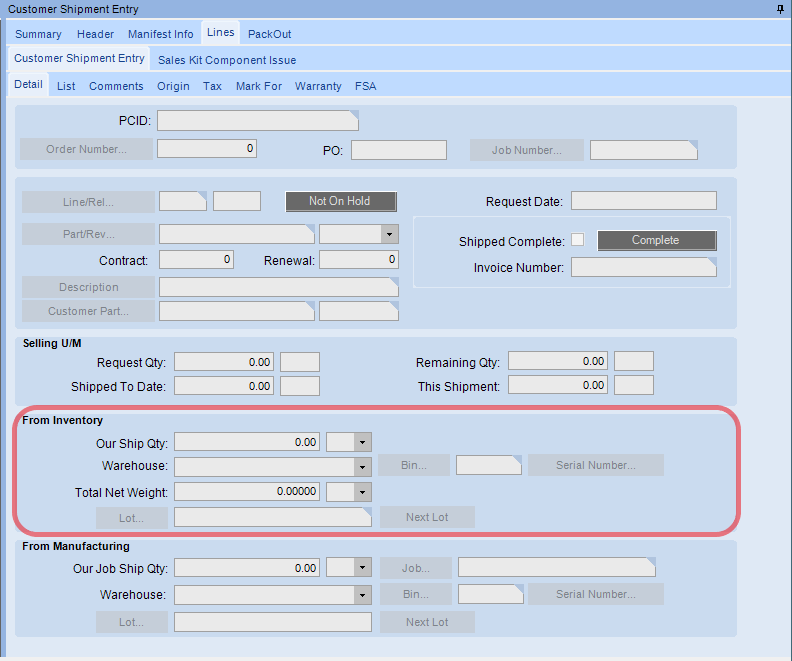Image resolution: width=792 pixels, height=661 pixels.
Task: Open the Total Net Weight unit dropdown
Action: click(363, 492)
